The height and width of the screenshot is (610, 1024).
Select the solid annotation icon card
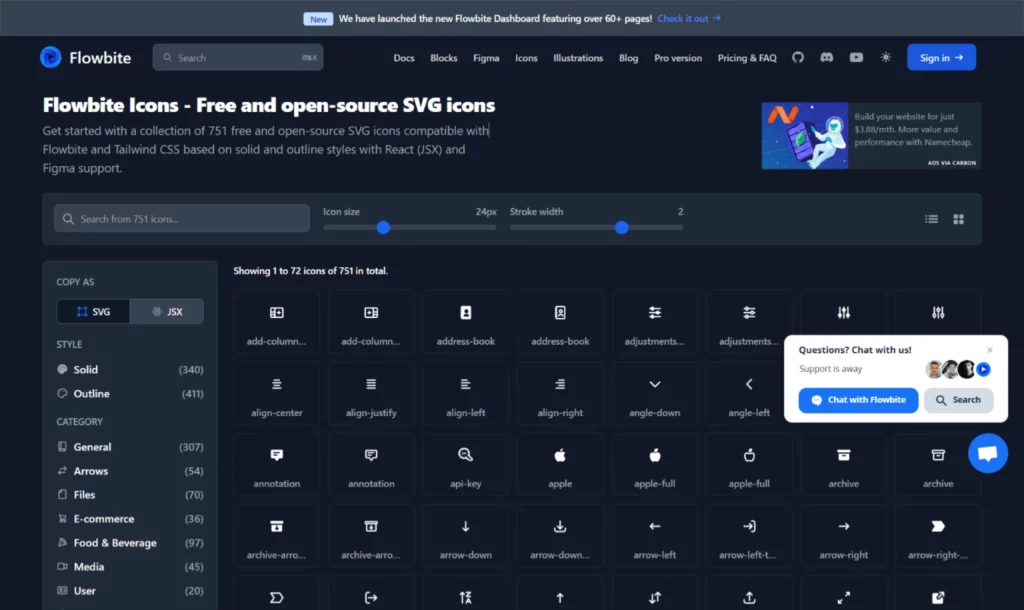pyautogui.click(x=277, y=466)
